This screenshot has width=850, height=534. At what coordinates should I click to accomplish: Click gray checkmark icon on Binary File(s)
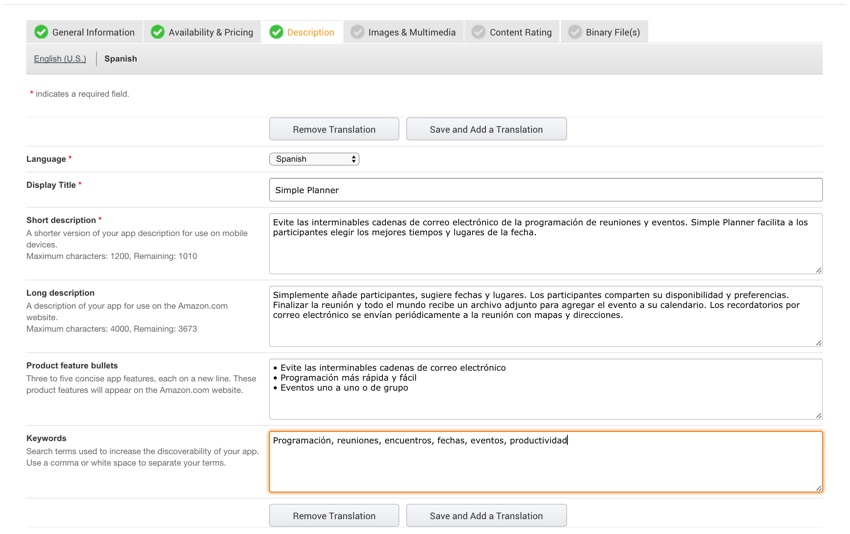click(x=575, y=32)
